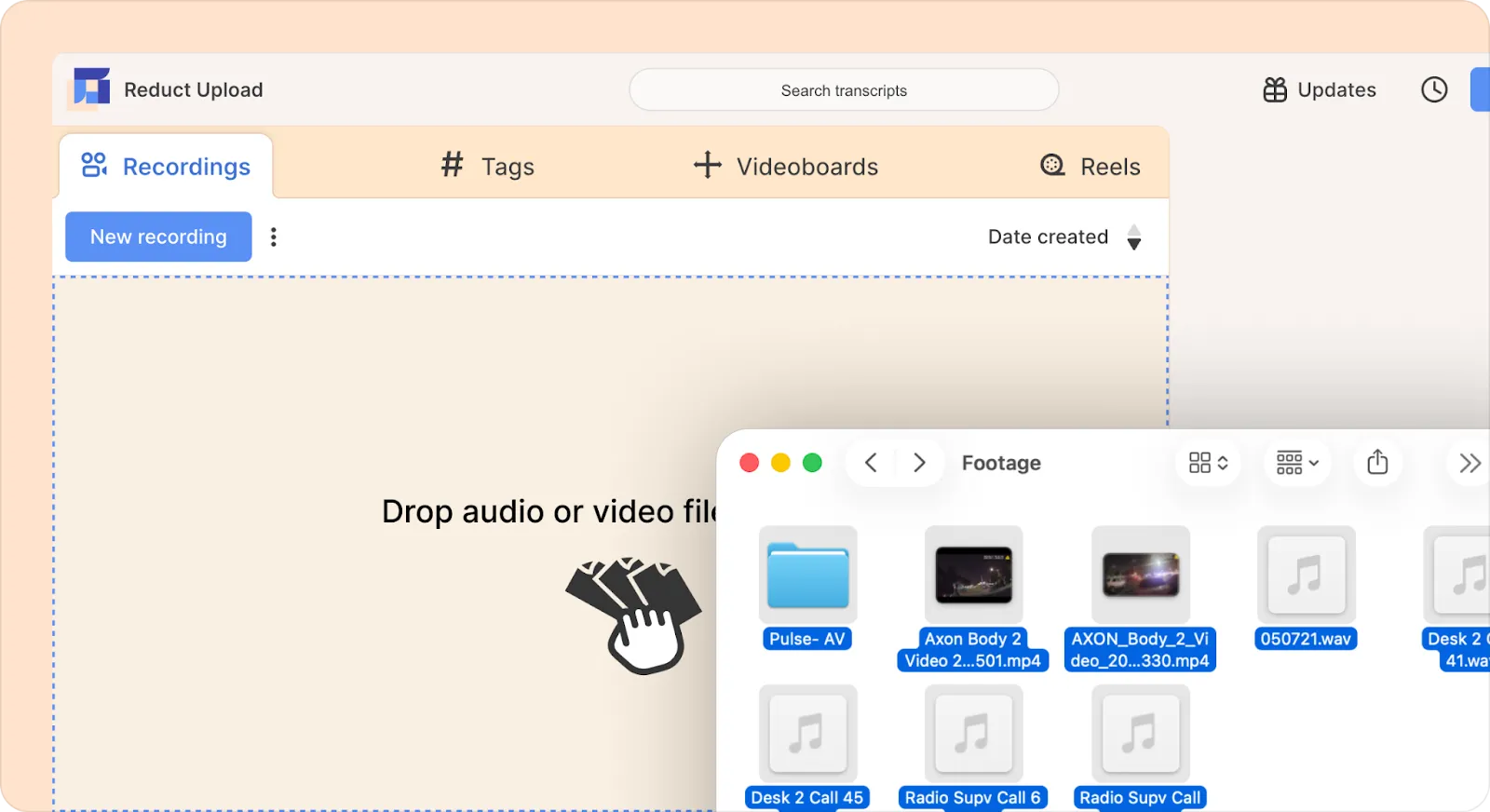The height and width of the screenshot is (812, 1490).
Task: Click the Reduct logo icon
Action: tap(91, 88)
